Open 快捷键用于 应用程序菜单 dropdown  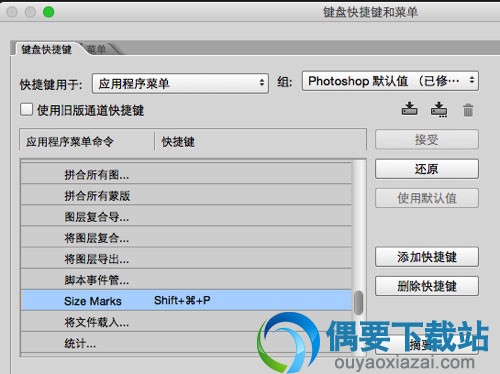[180, 83]
